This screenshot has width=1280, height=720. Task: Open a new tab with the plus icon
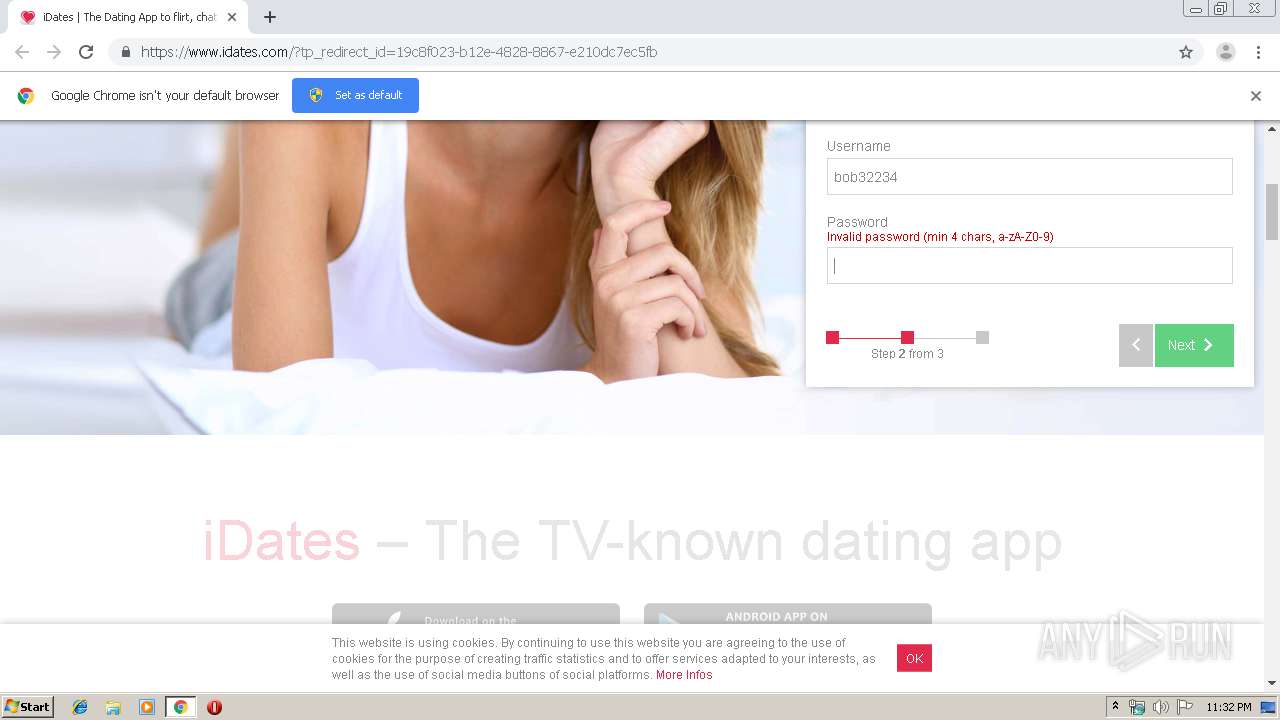click(270, 17)
